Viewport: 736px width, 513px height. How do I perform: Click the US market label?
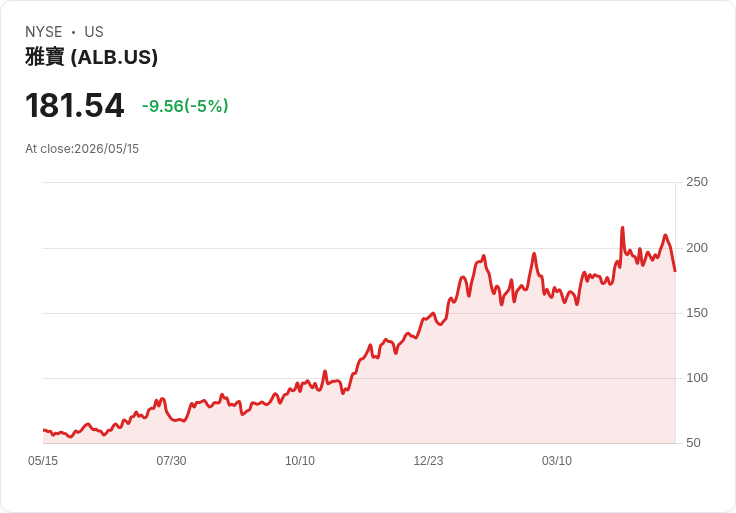tap(94, 32)
